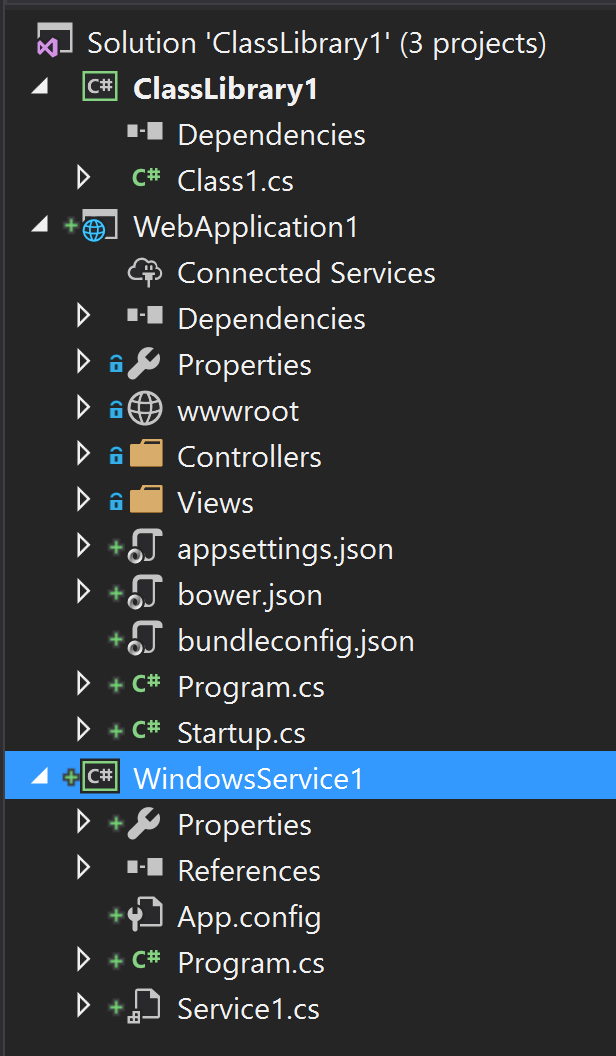Expand the Views folder
616x1056 pixels.
83,501
